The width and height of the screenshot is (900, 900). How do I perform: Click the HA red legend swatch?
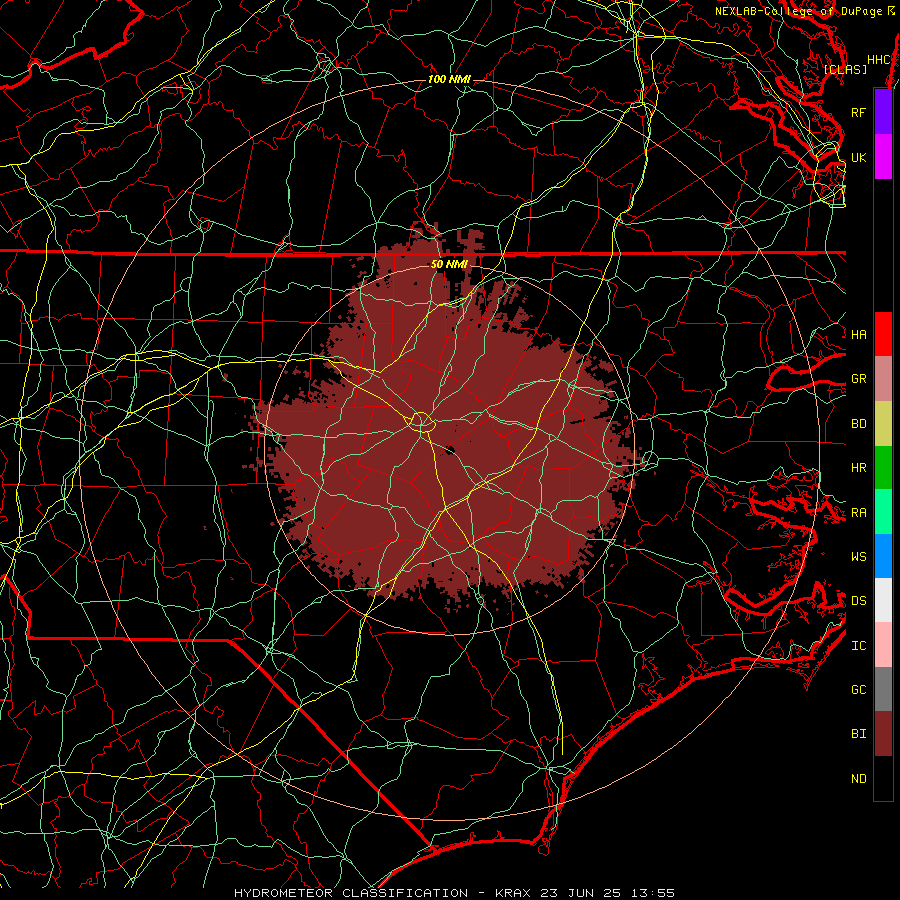(883, 334)
